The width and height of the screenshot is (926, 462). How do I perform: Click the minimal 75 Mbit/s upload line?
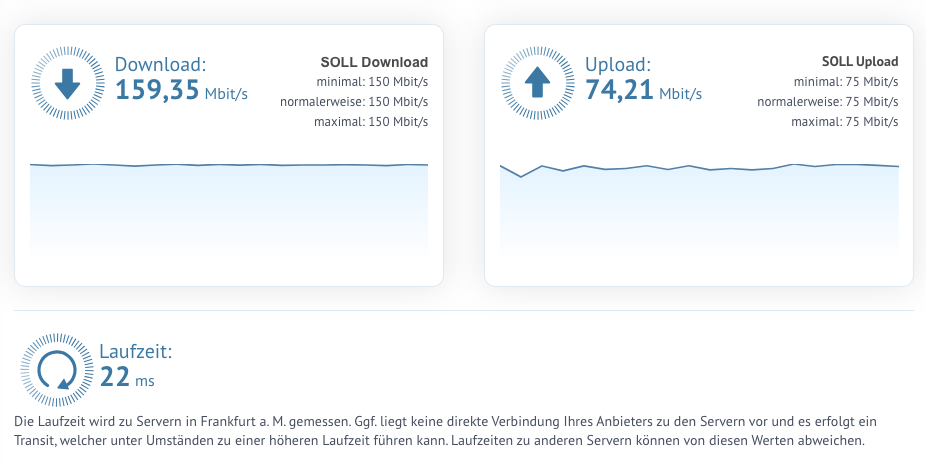(x=845, y=82)
